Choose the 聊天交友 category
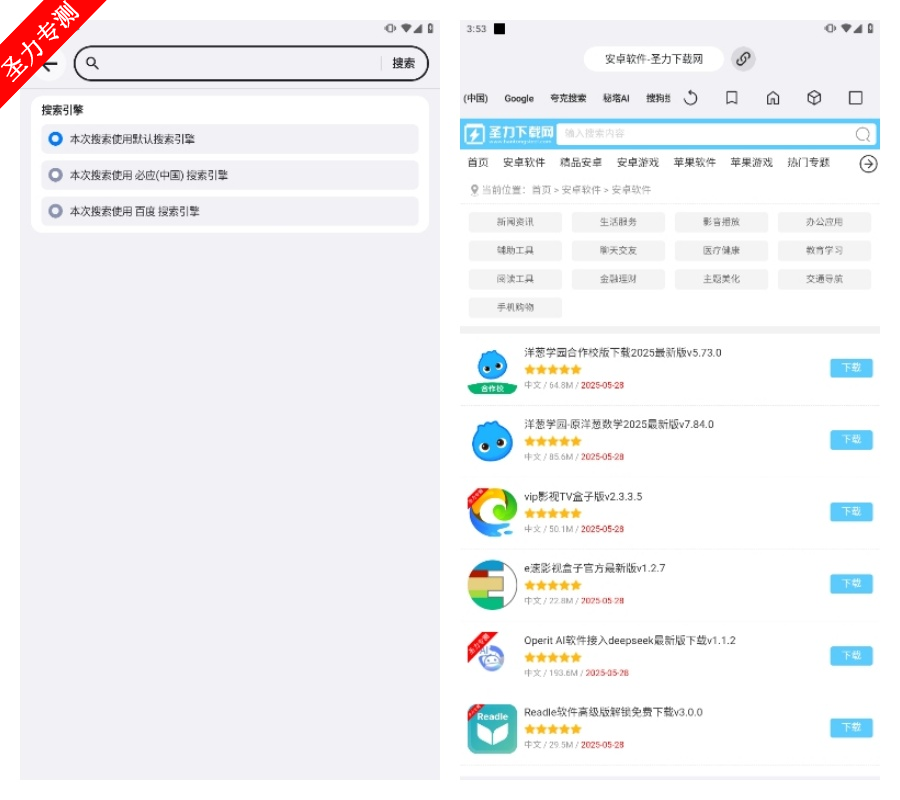 [618, 251]
